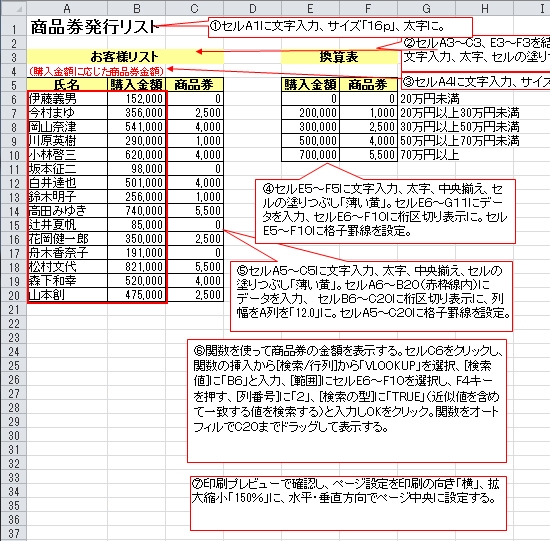Screen dimensions: 550x541
Task: Click 購入金額 header in column E
Action: tap(310, 85)
